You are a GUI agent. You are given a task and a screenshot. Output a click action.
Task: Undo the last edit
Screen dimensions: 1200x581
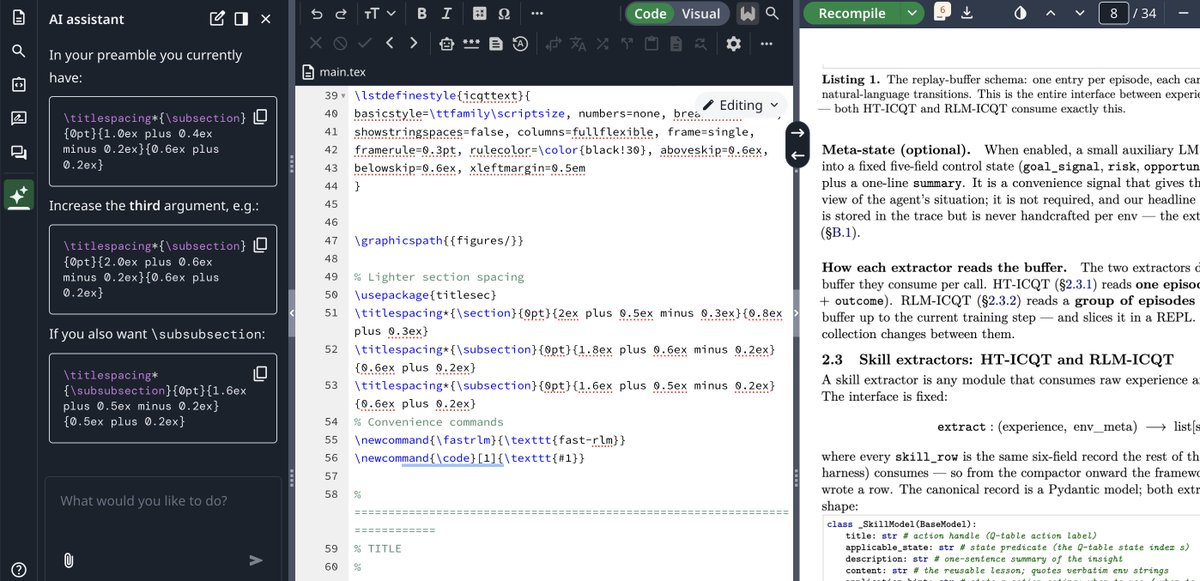[x=317, y=14]
